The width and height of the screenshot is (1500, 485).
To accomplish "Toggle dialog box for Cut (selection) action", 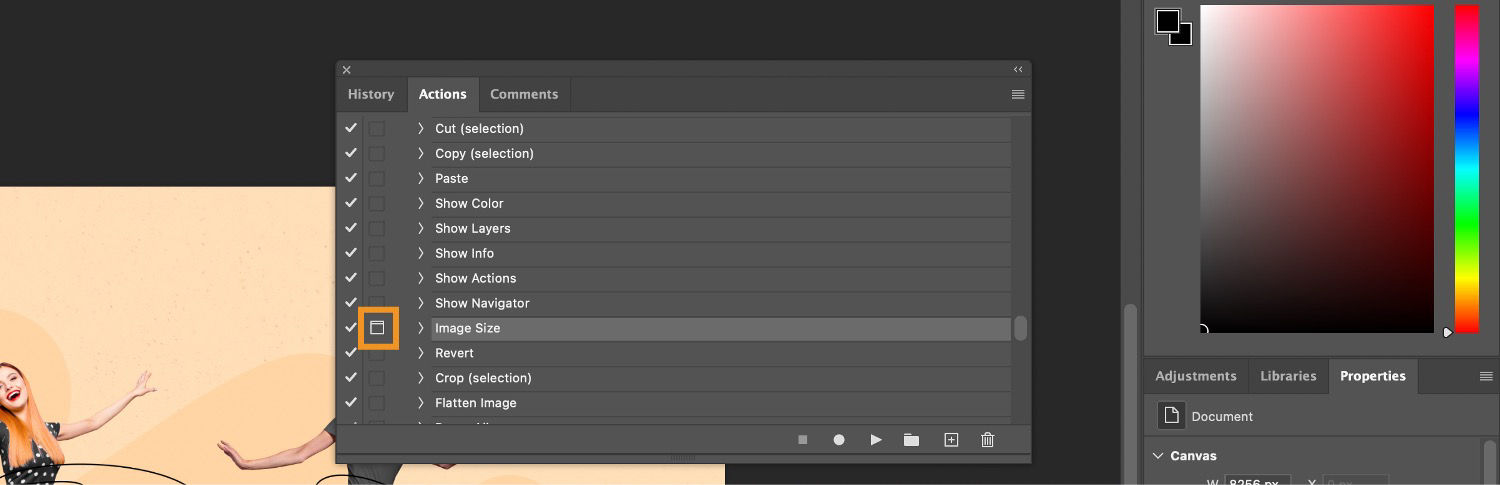I will tap(377, 128).
